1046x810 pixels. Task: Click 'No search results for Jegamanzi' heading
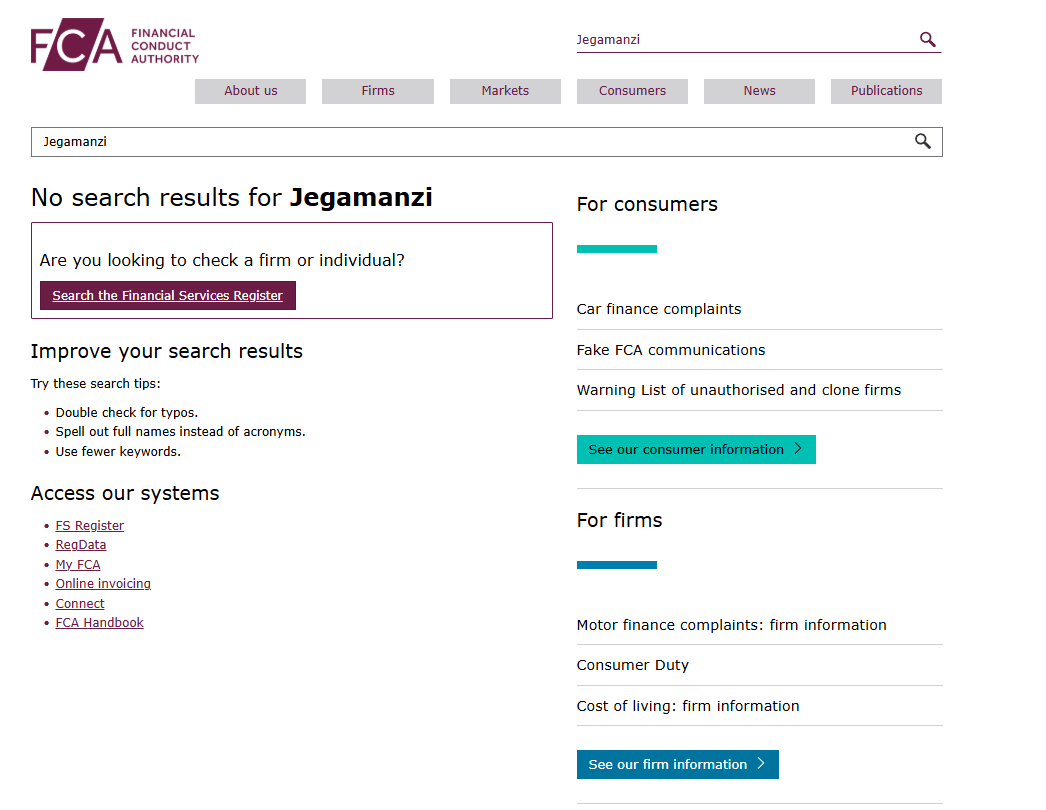[231, 197]
